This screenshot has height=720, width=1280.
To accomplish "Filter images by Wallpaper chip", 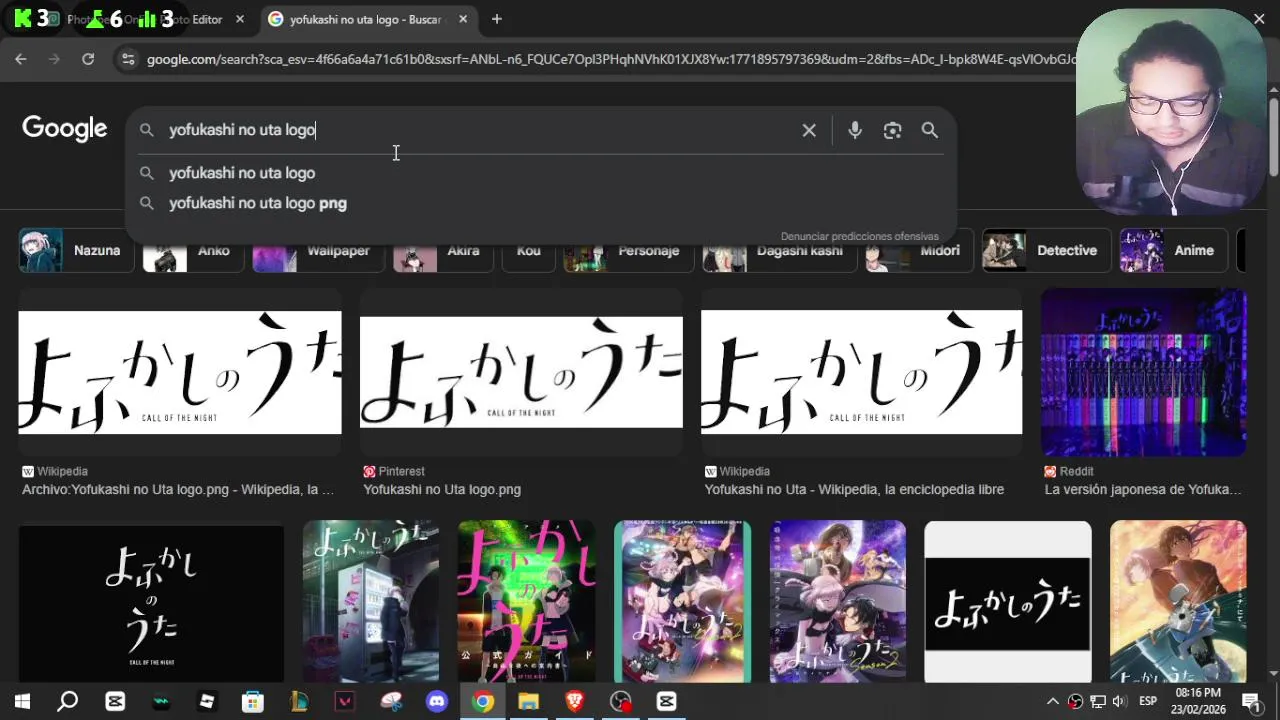I will [x=317, y=250].
